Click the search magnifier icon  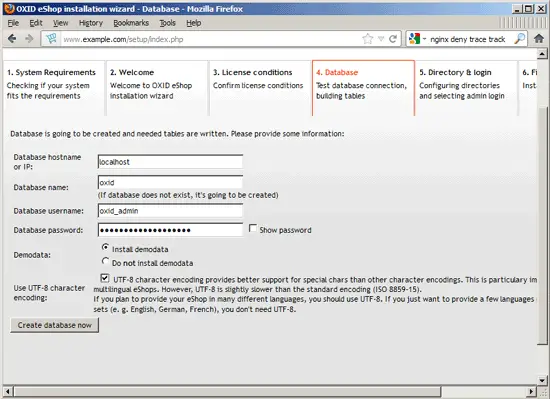click(519, 39)
